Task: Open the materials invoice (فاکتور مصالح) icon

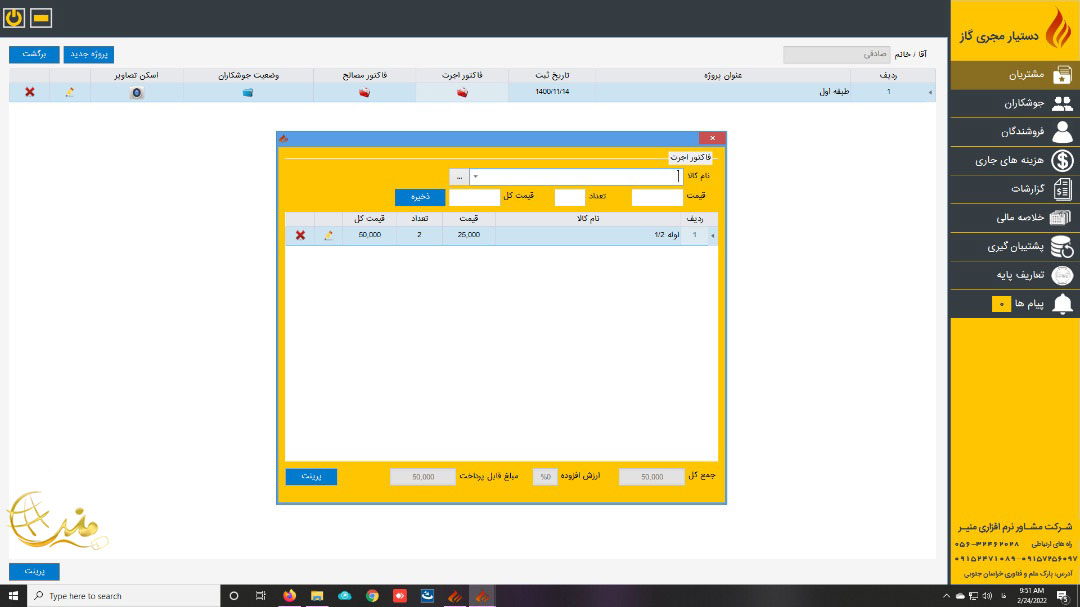Action: coord(365,92)
